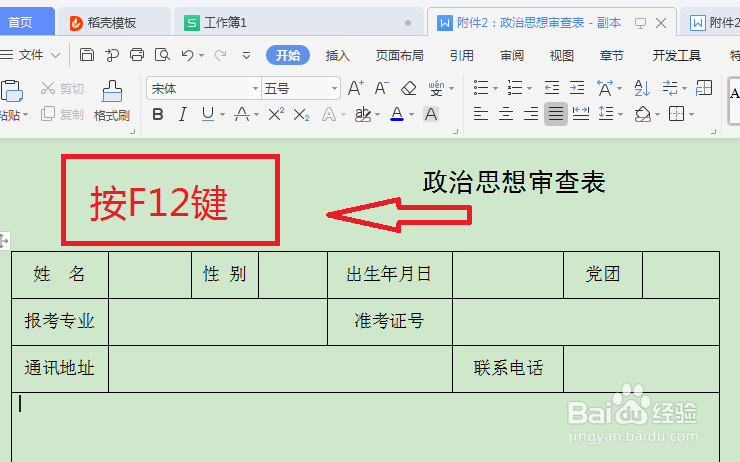The image size is (740, 462).
Task: Click the decrease indent icon
Action: tap(552, 88)
